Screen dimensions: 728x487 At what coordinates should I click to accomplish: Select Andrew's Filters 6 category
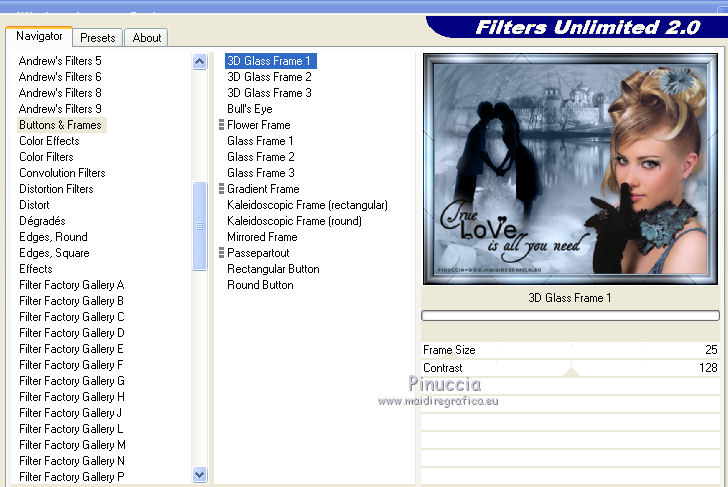[60, 77]
